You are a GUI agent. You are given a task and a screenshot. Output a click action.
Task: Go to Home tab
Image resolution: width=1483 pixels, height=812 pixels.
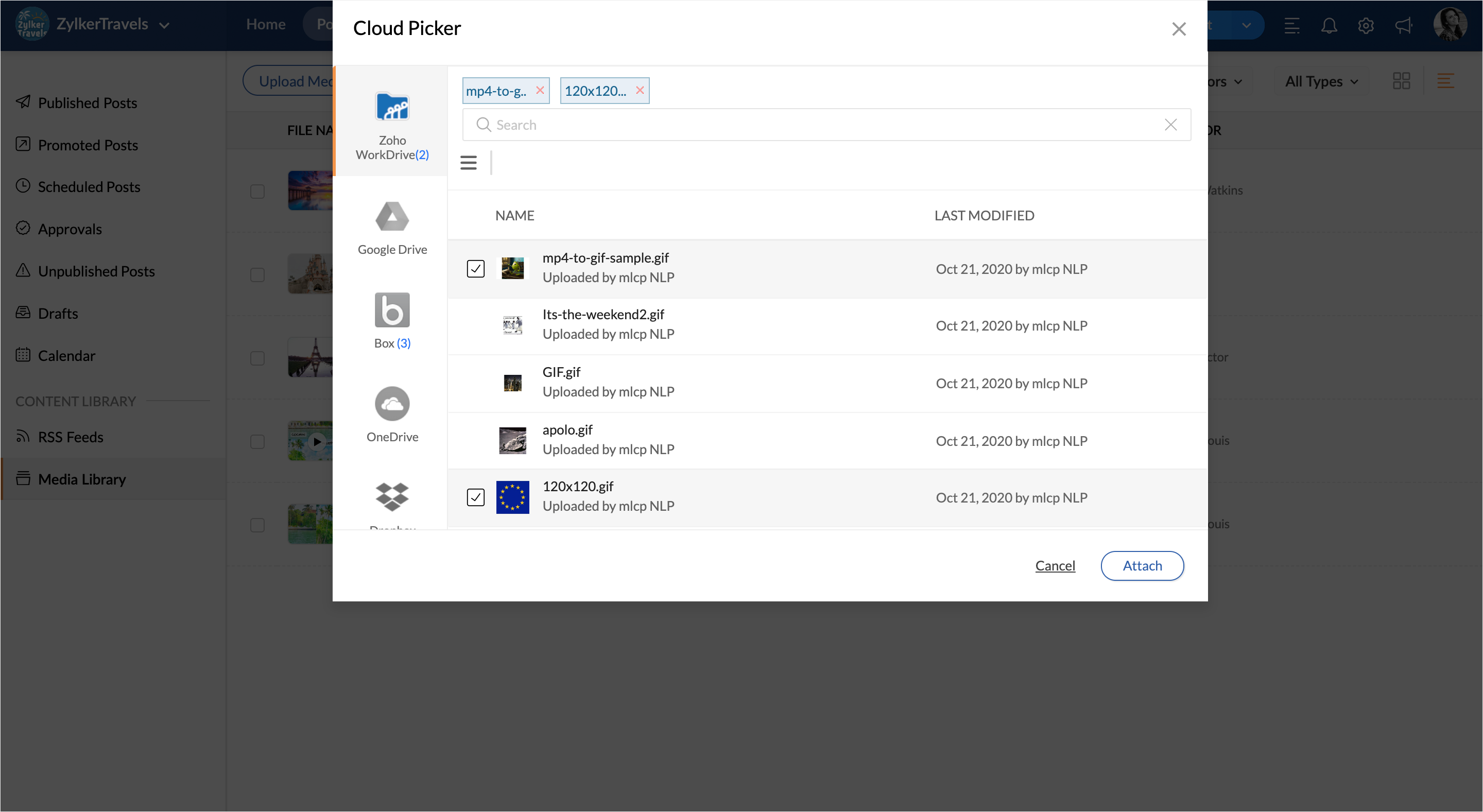point(265,24)
